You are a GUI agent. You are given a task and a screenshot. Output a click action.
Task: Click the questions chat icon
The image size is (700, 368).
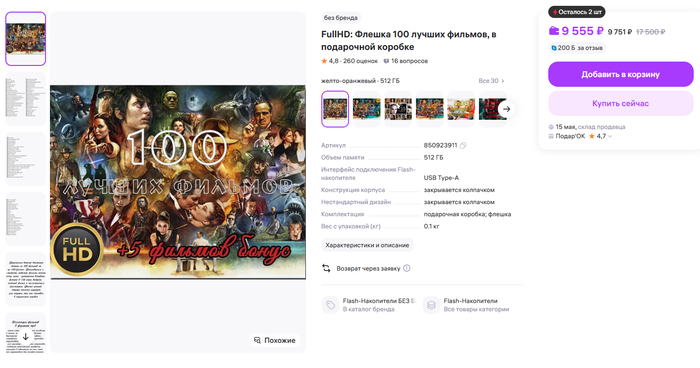click(387, 61)
